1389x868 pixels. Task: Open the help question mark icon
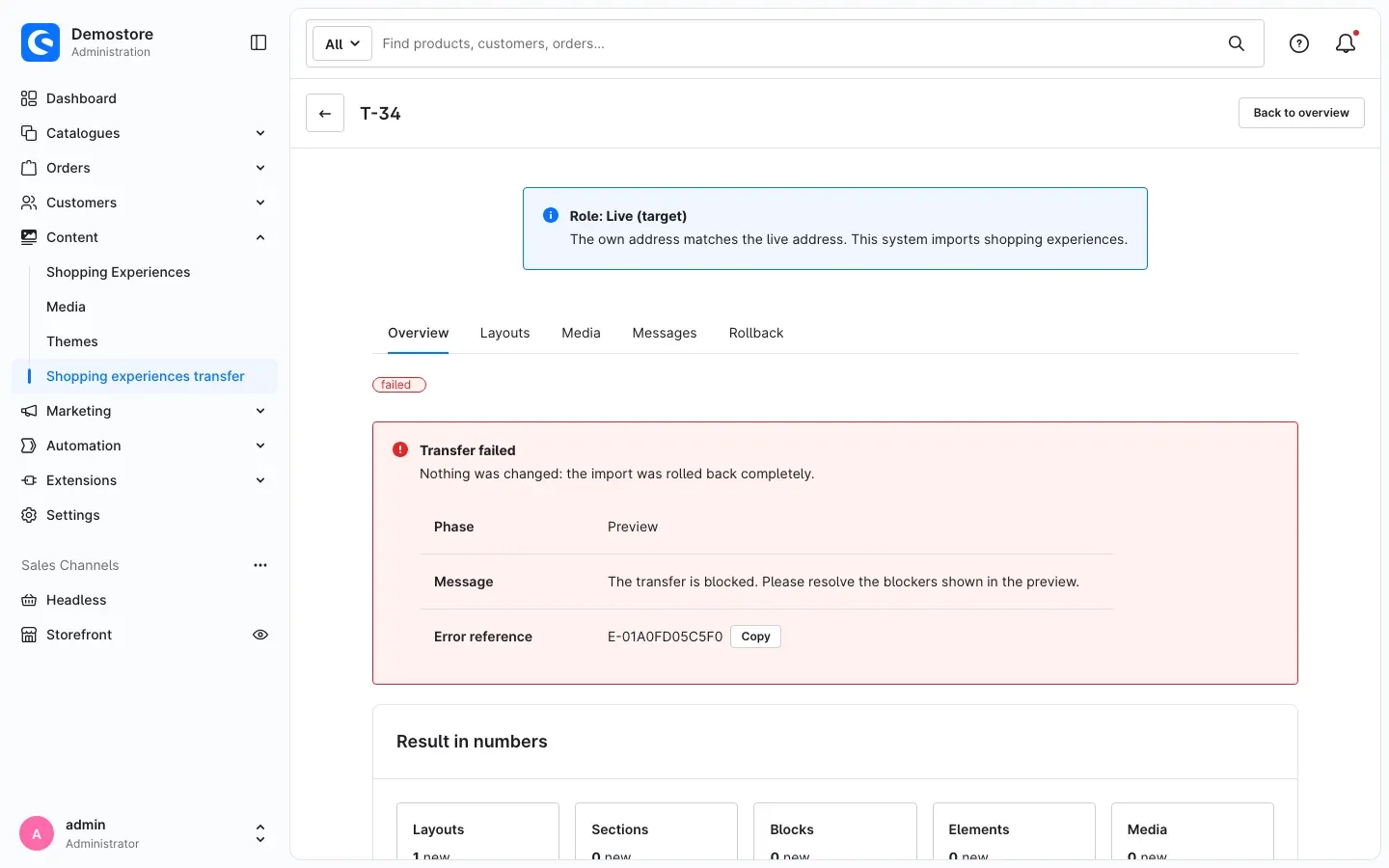tap(1299, 43)
